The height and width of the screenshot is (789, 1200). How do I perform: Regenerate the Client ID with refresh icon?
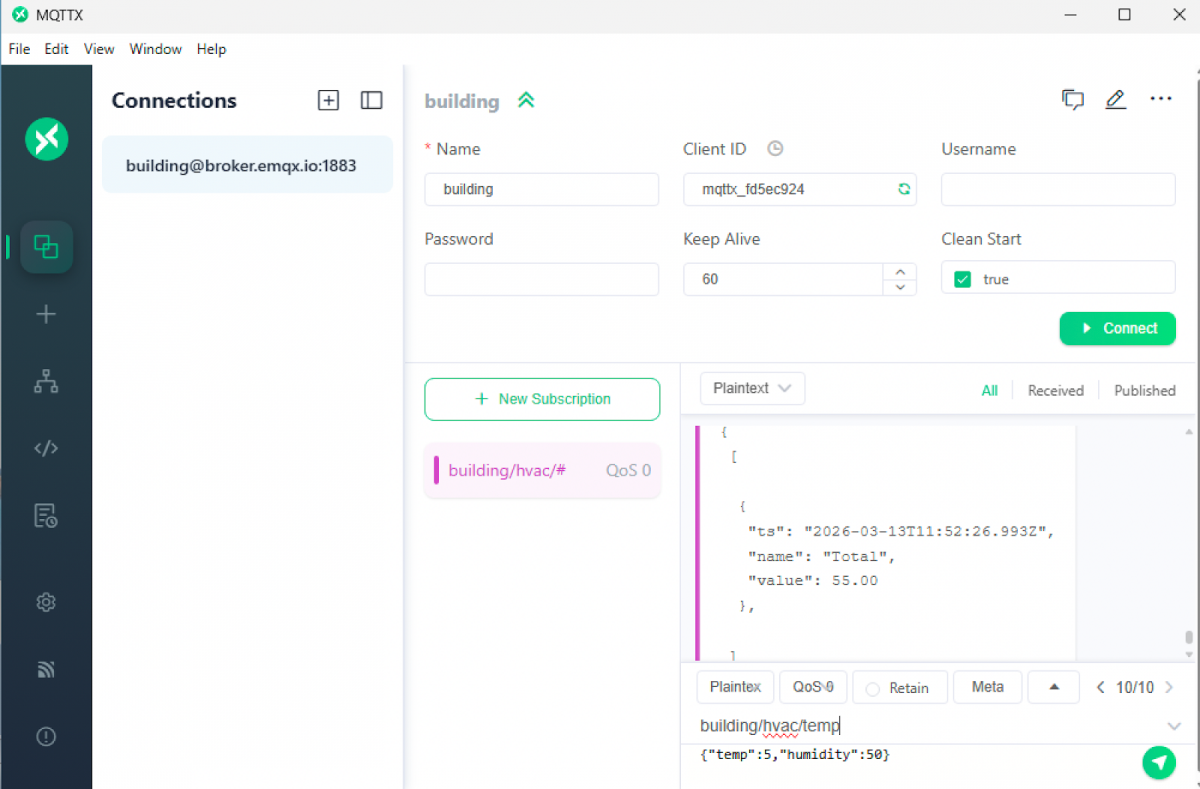click(904, 189)
